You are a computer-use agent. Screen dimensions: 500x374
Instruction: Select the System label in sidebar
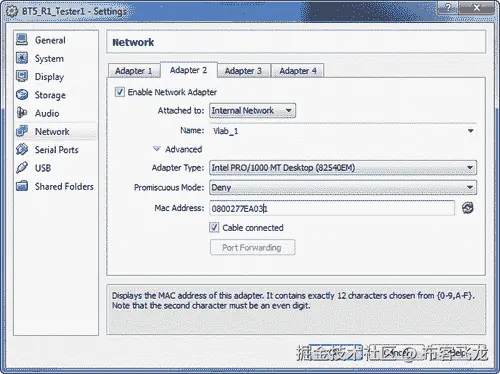pyautogui.click(x=49, y=59)
